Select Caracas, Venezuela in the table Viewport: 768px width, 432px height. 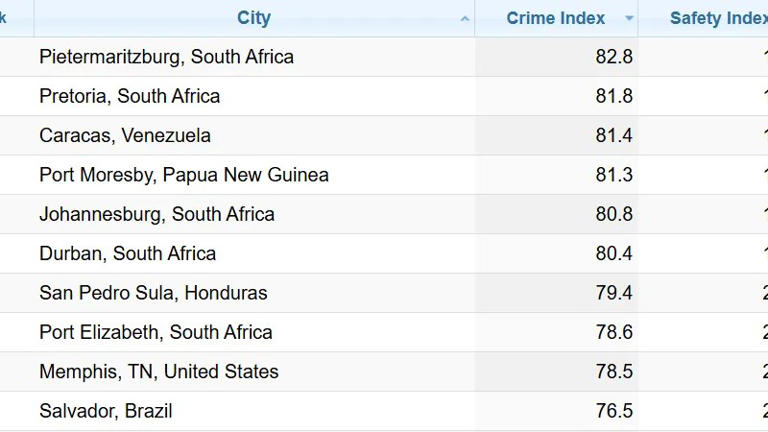[125, 135]
